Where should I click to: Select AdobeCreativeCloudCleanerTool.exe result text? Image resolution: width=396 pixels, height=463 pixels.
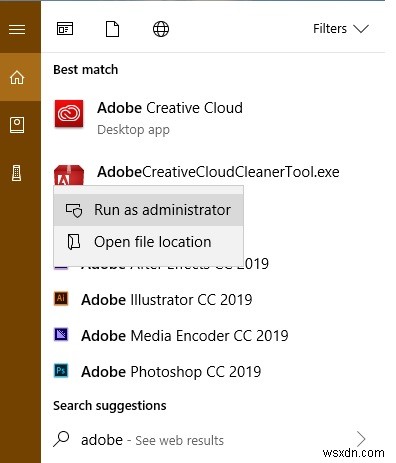pos(218,172)
